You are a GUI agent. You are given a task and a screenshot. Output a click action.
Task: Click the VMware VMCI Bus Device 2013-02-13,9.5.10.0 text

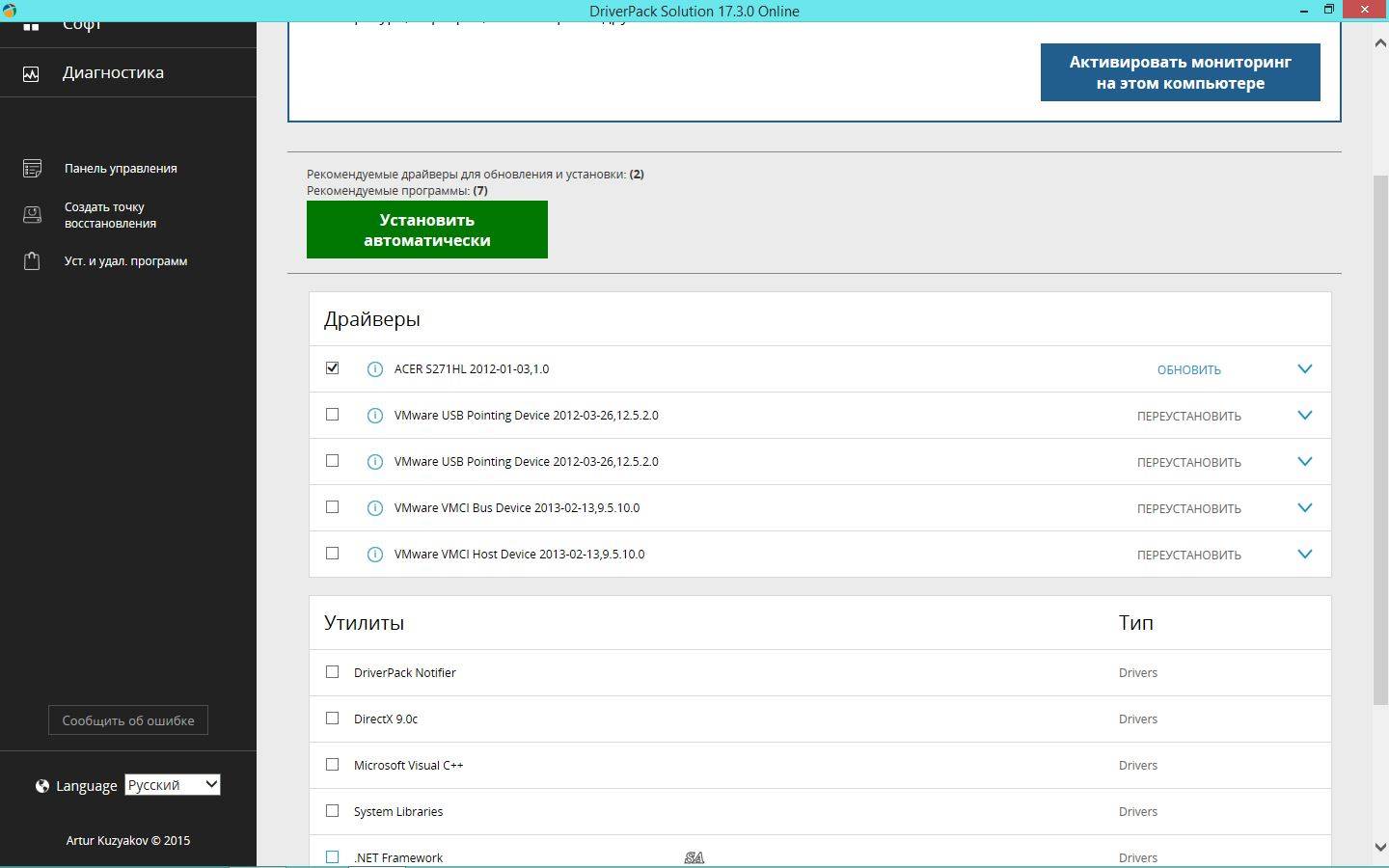pyautogui.click(x=517, y=508)
